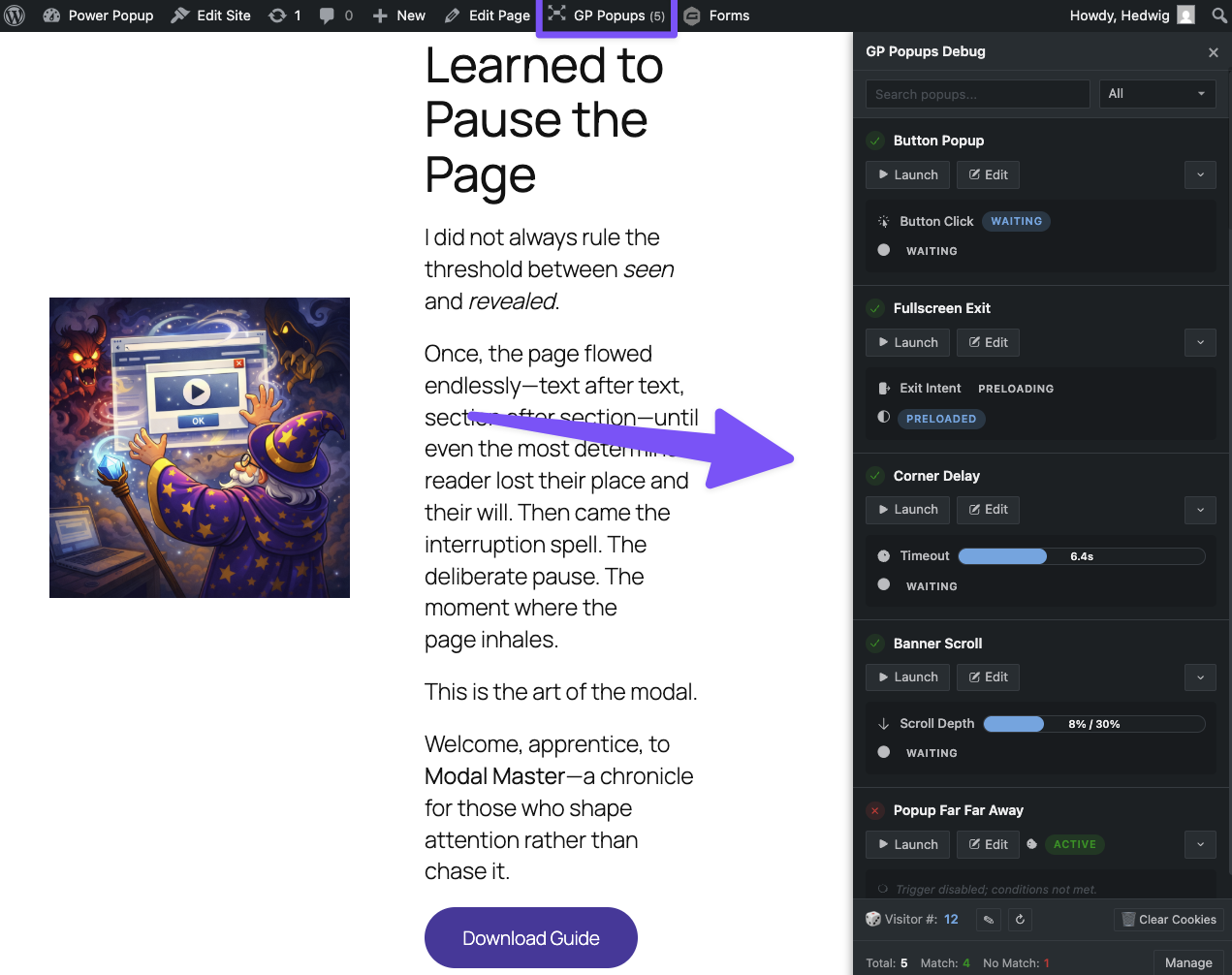
Task: Click the WordPress logo in admin bar
Action: (15, 16)
